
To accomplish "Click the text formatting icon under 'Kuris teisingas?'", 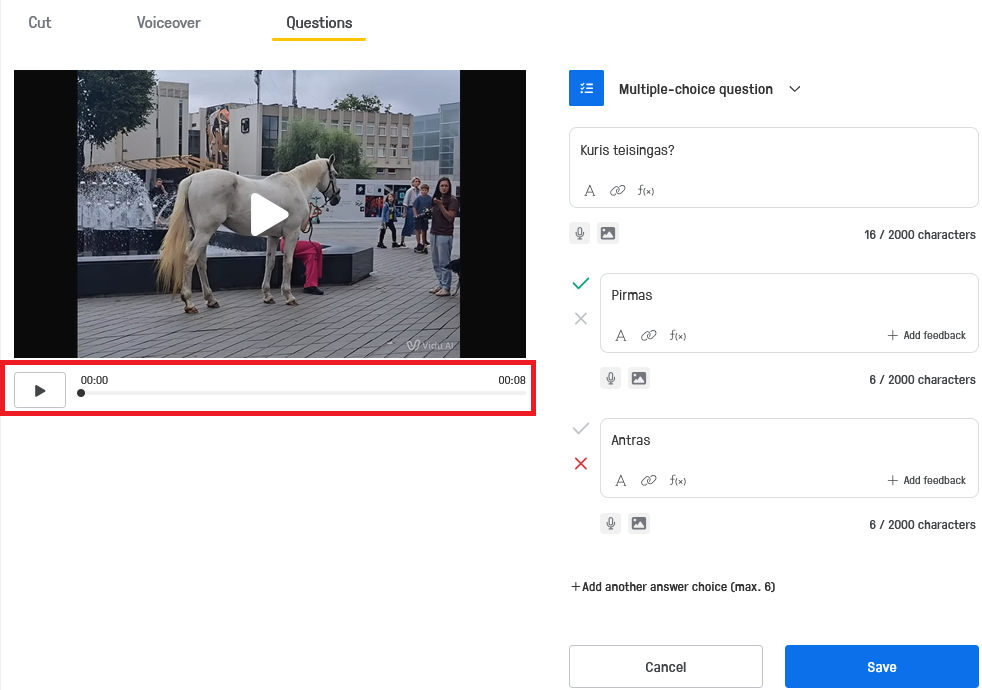I will tap(590, 191).
